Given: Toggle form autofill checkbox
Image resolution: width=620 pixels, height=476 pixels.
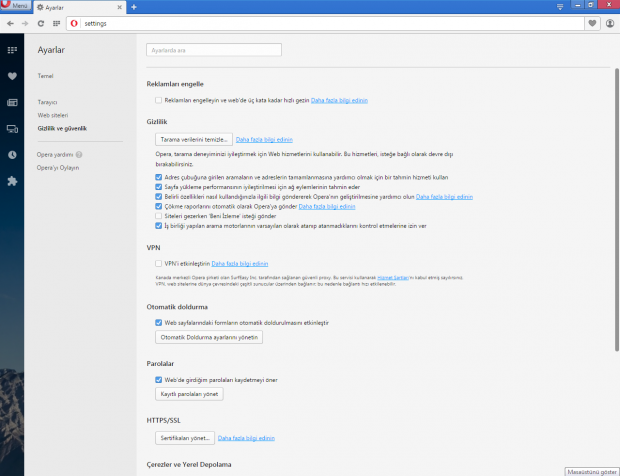Looking at the screenshot, I should point(159,323).
